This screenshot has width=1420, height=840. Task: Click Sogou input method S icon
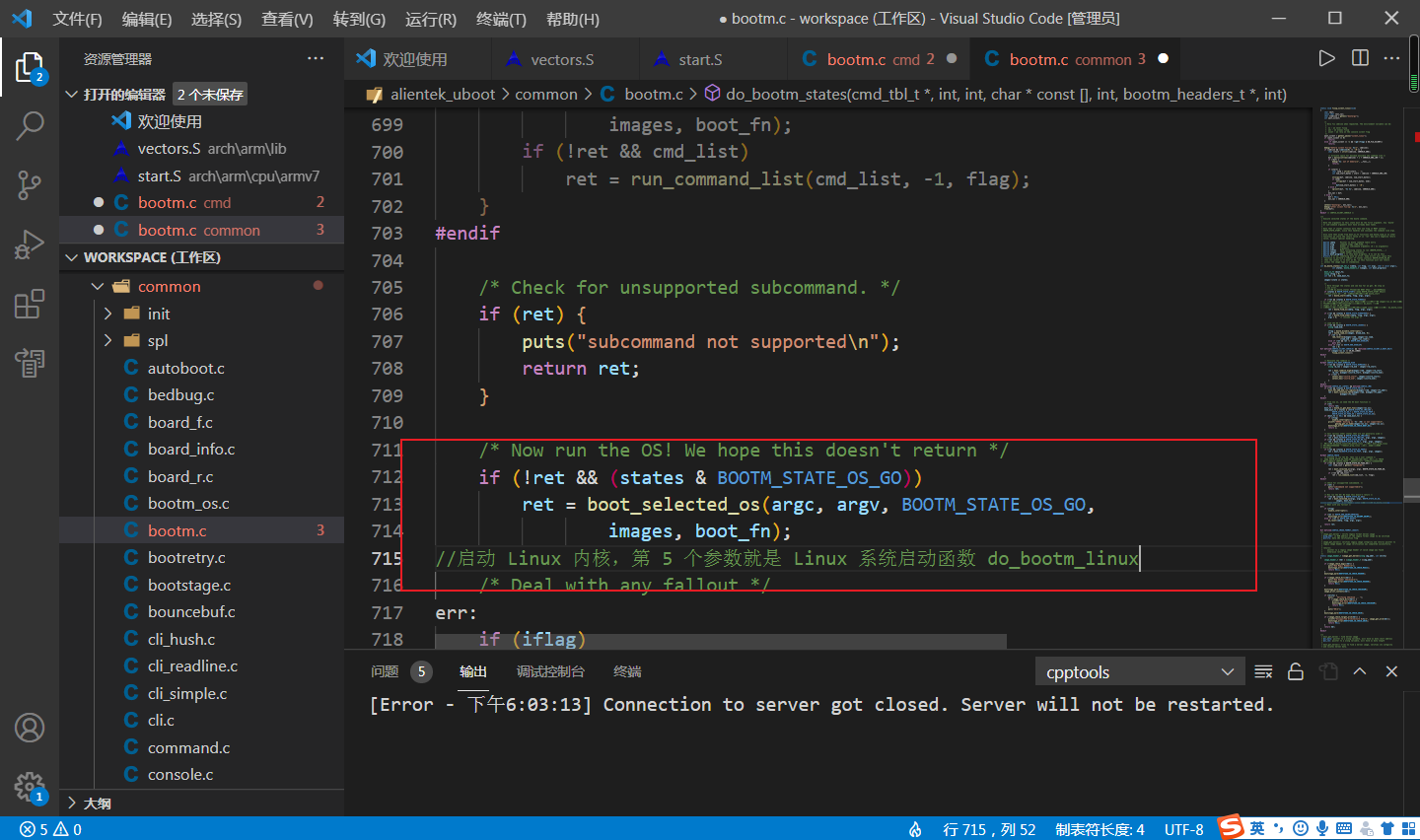(1230, 827)
